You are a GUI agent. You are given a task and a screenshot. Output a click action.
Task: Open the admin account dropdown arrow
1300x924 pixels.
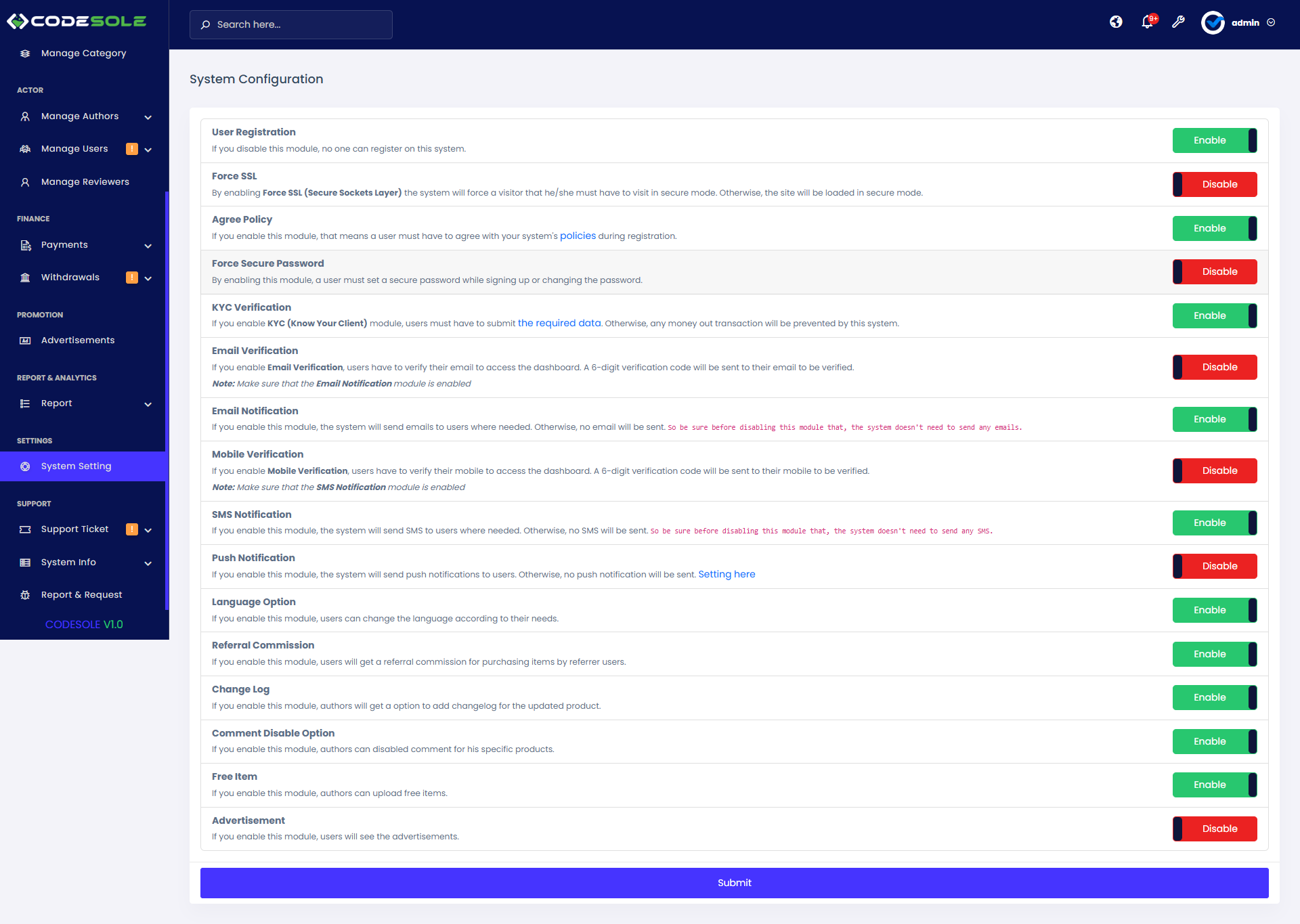pyautogui.click(x=1271, y=22)
